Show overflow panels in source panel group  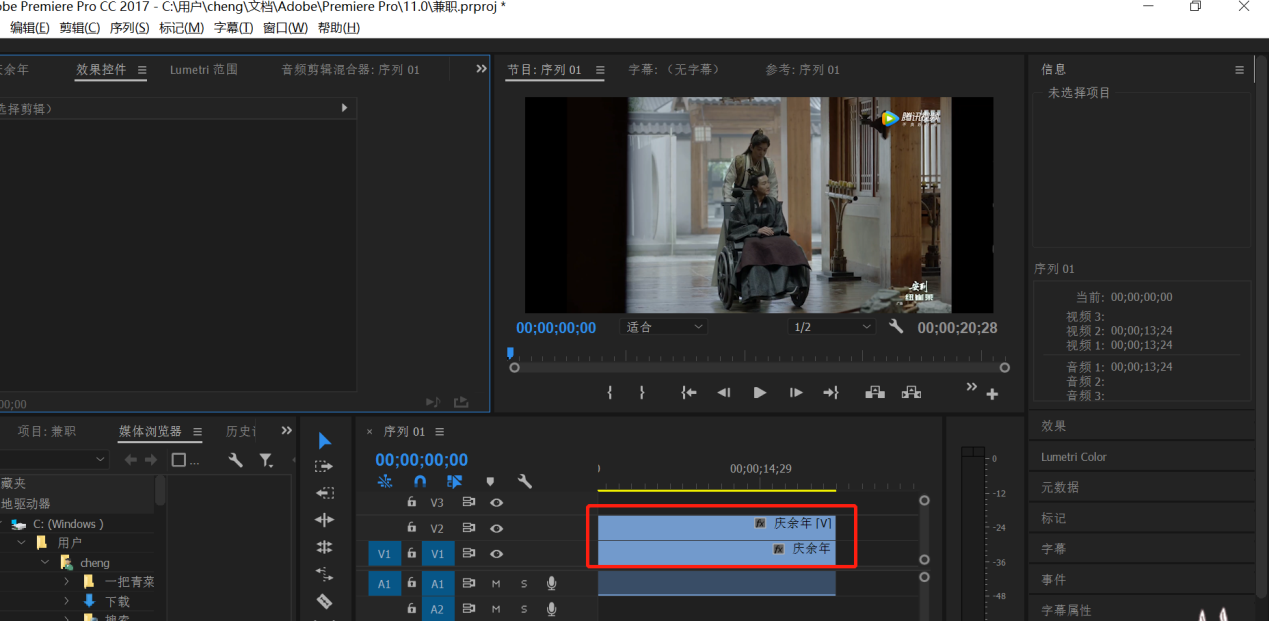[481, 69]
